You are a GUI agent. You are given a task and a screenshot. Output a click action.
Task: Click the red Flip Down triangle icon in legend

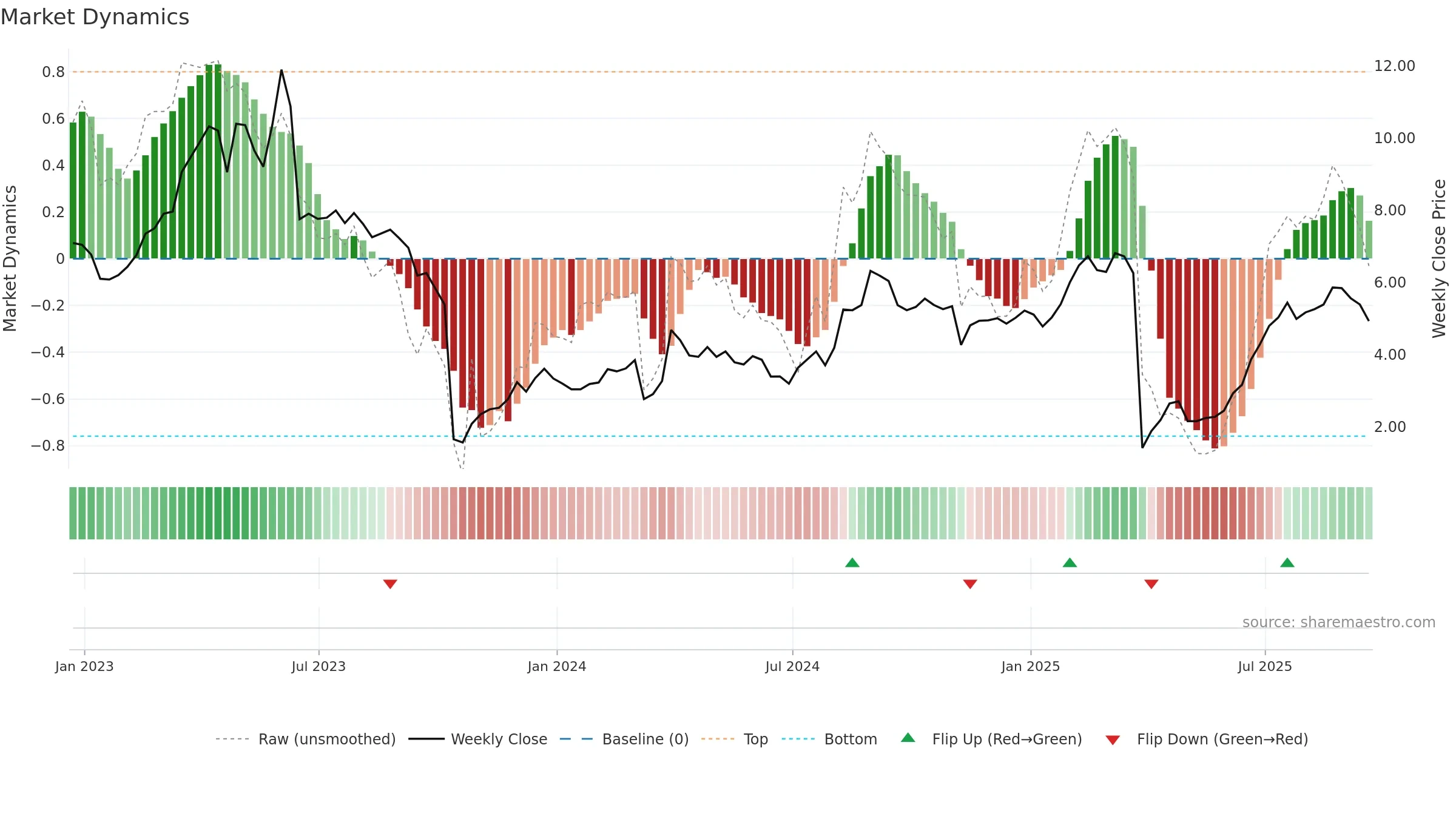click(x=1113, y=740)
